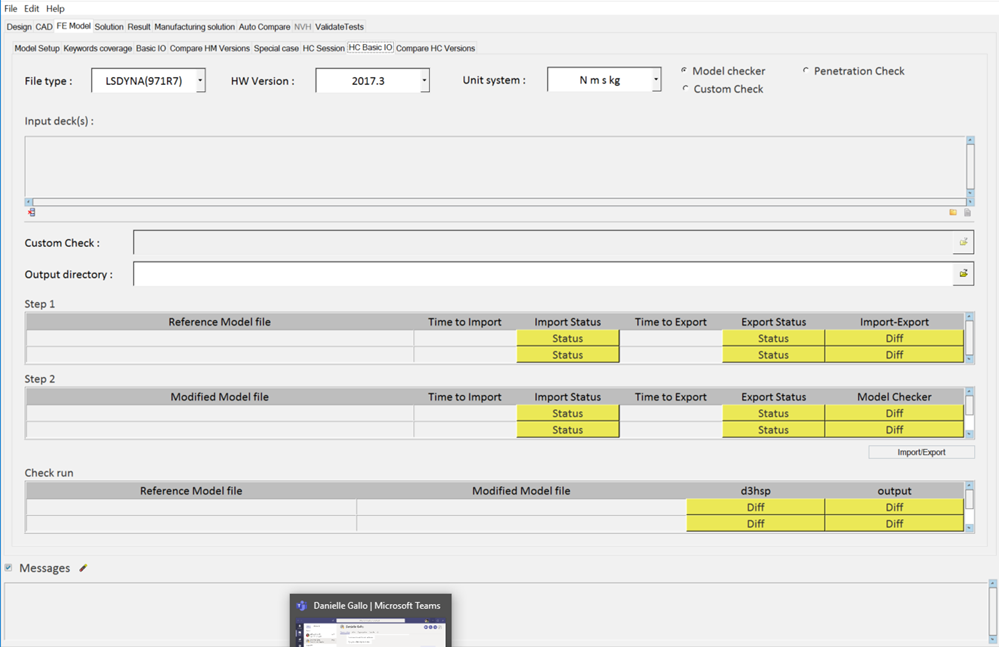Click the folder icon under Input deck(s)
1000x647 pixels.
pyautogui.click(x=953, y=212)
